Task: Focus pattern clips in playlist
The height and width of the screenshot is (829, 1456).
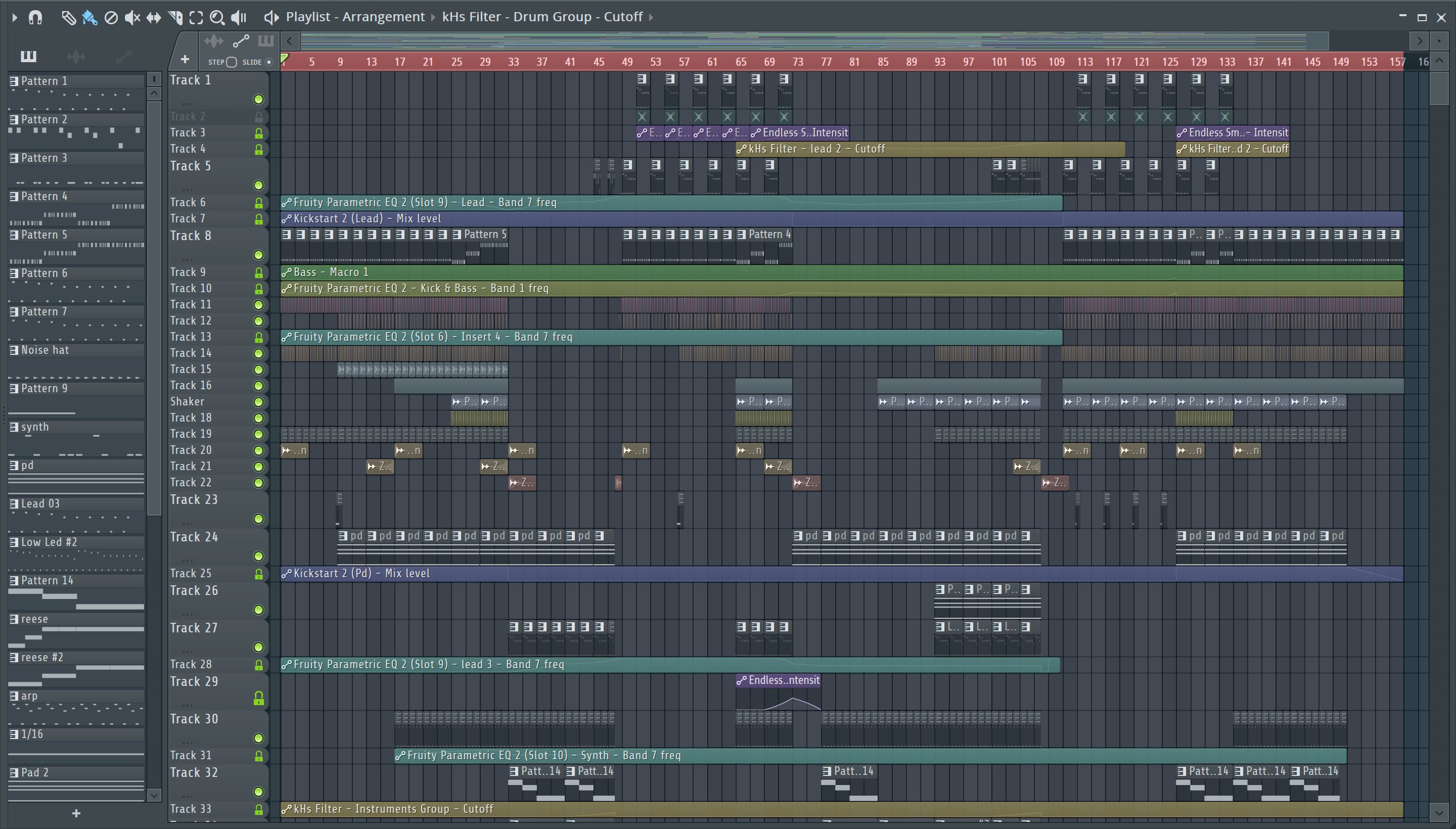Action: pos(266,41)
